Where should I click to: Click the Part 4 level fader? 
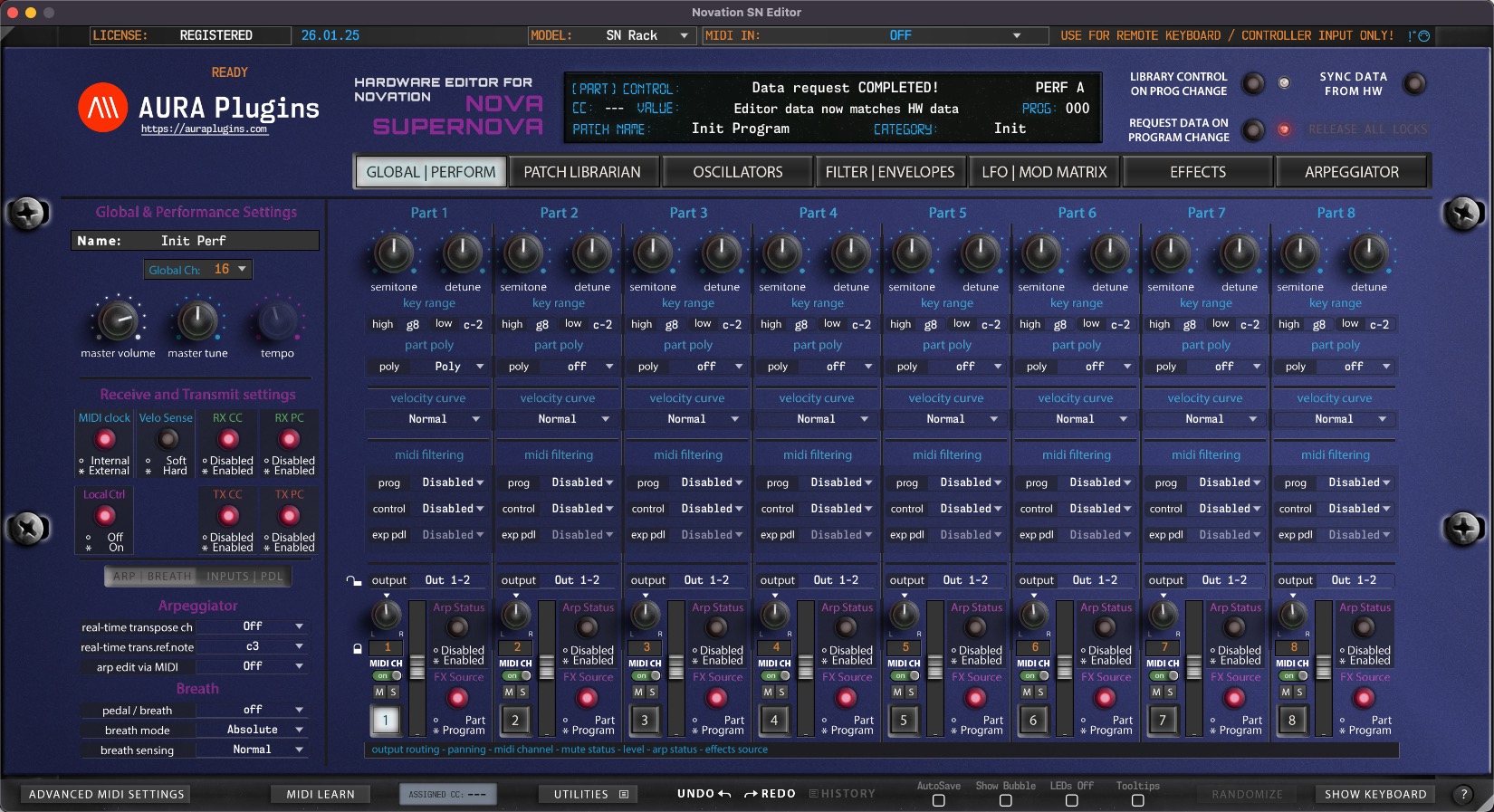click(x=805, y=667)
